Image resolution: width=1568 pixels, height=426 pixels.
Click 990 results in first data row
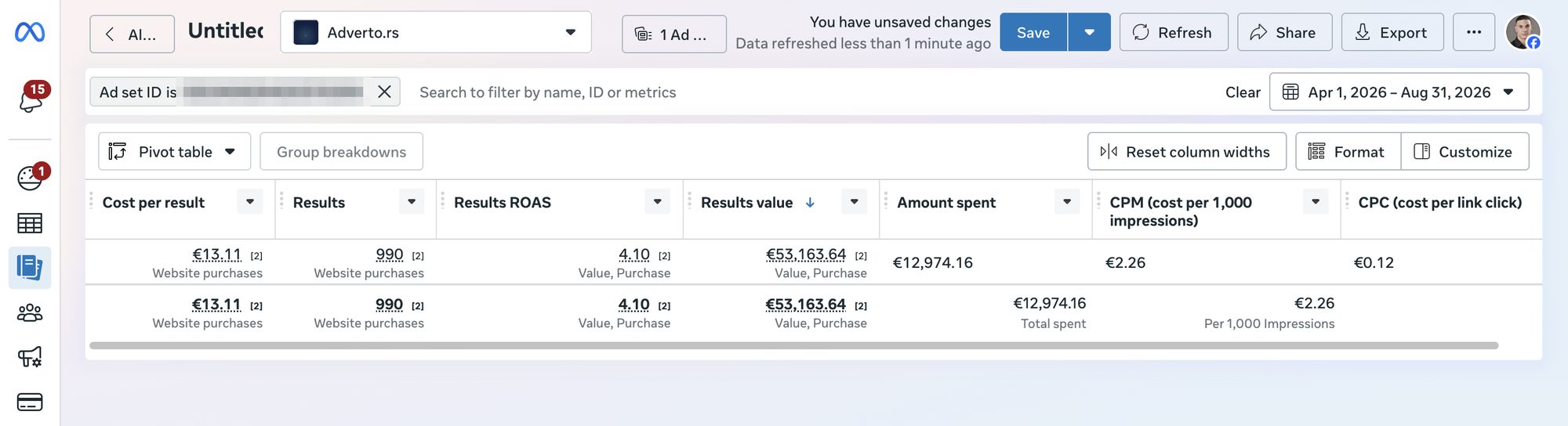[x=390, y=255]
